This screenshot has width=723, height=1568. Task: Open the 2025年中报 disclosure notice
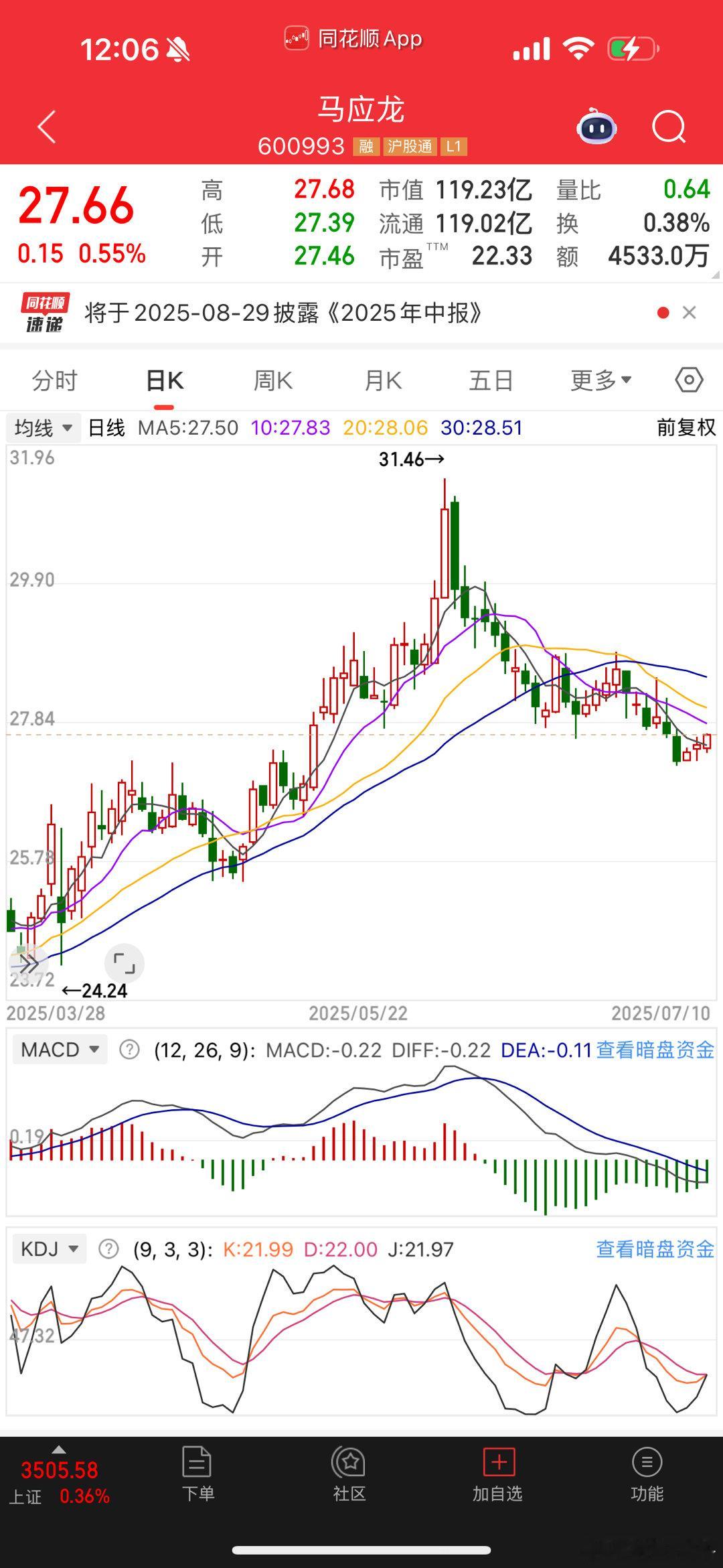[283, 313]
